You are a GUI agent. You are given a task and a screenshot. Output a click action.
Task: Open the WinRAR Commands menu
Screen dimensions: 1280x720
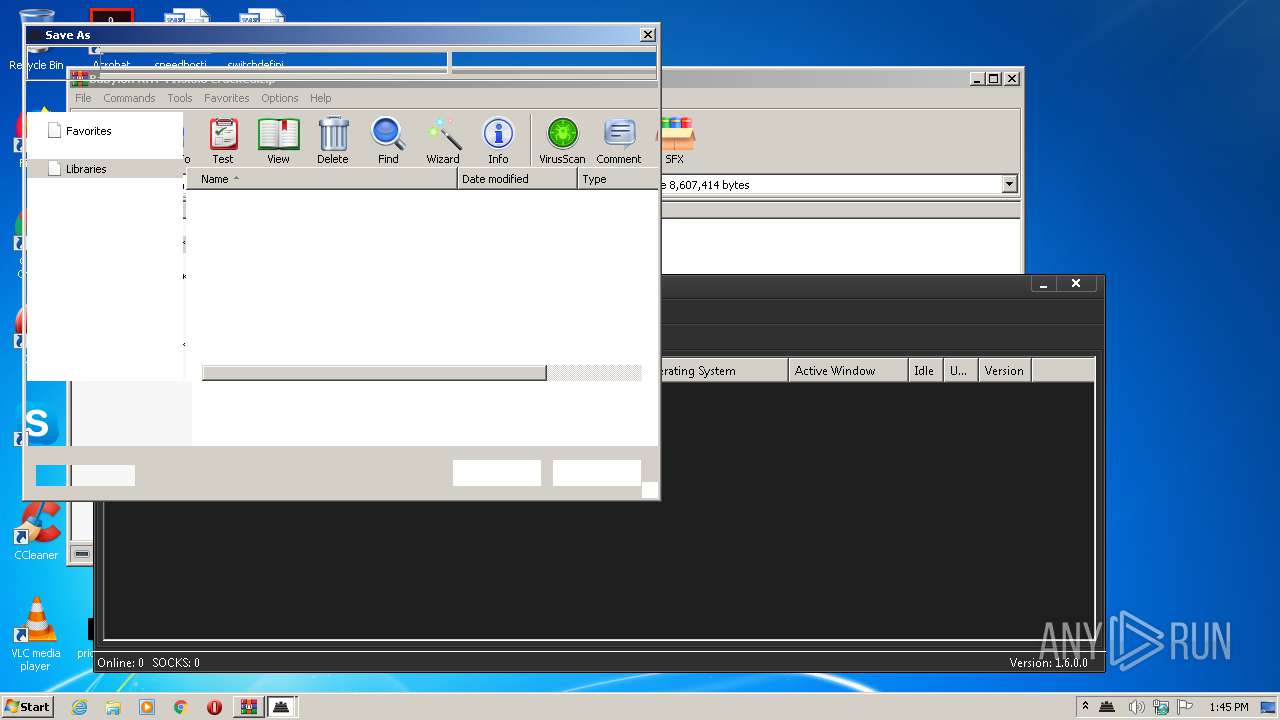pos(129,98)
